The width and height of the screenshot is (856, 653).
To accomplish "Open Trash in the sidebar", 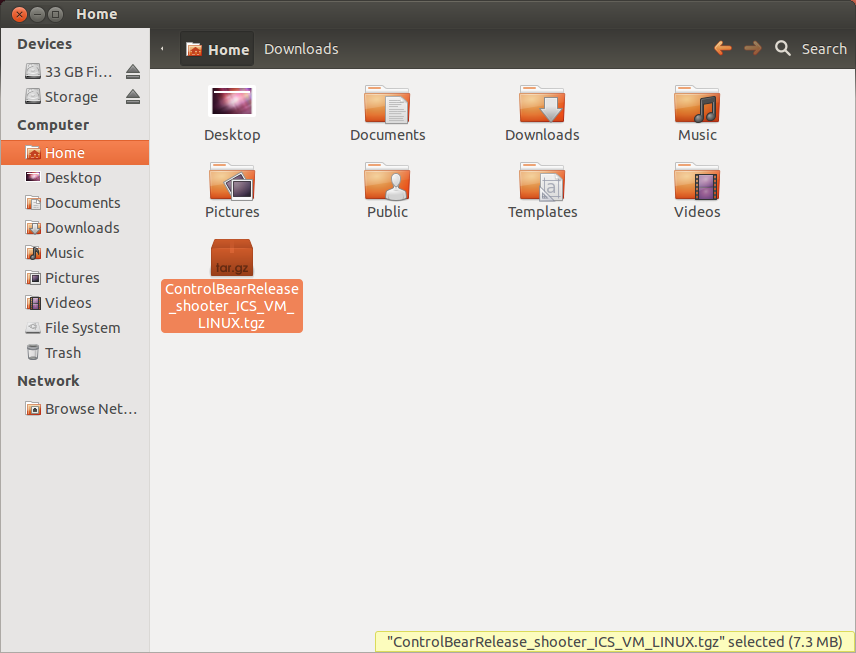I will pyautogui.click(x=62, y=353).
